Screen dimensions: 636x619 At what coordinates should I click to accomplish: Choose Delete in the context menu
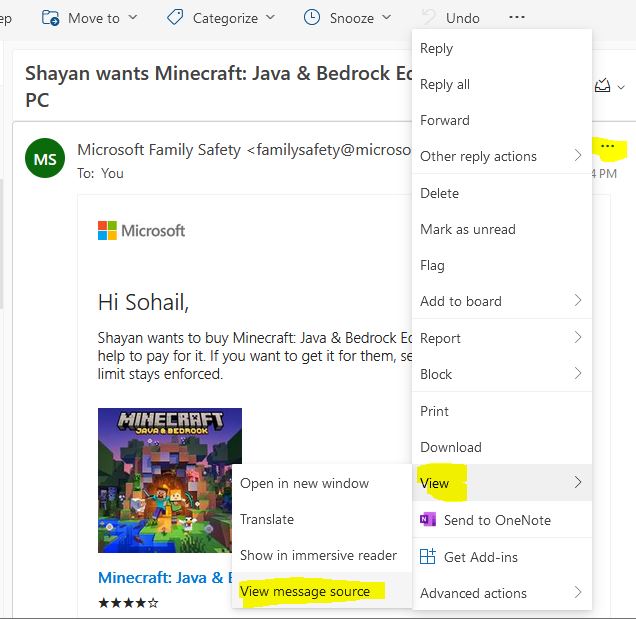point(502,193)
